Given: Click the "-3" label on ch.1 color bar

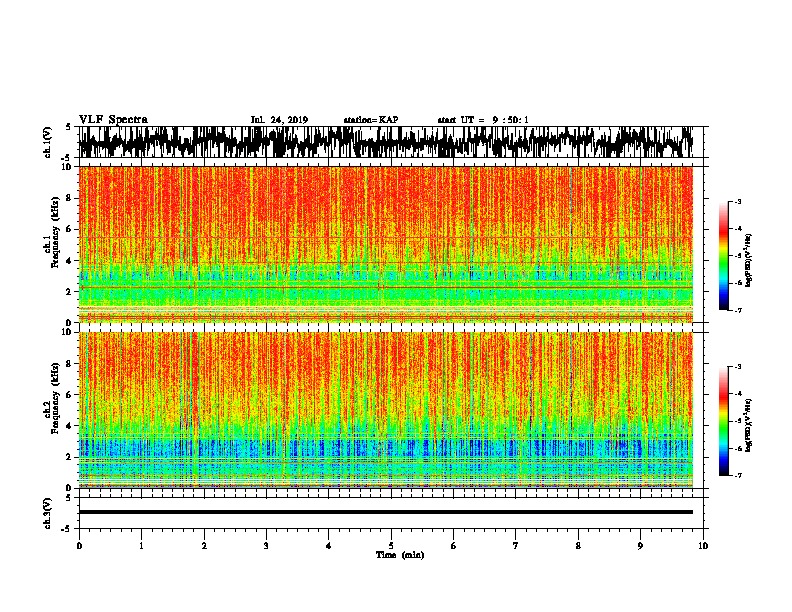Looking at the screenshot, I should 738,201.
